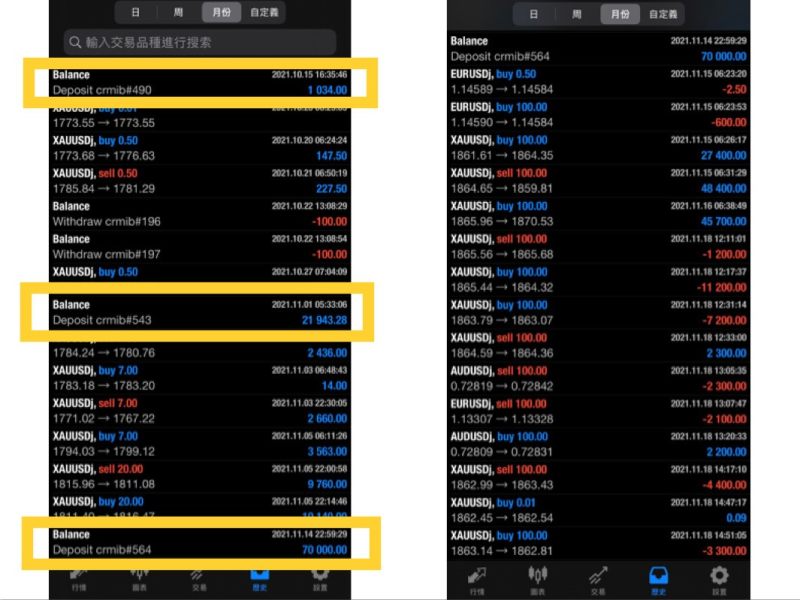
Task: Open partially hidden Settings gear on left phone
Action: [x=320, y=581]
